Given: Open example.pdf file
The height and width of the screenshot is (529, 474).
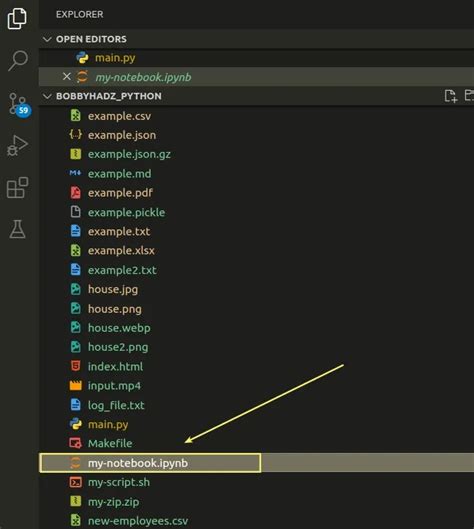Looking at the screenshot, I should [256, 193].
